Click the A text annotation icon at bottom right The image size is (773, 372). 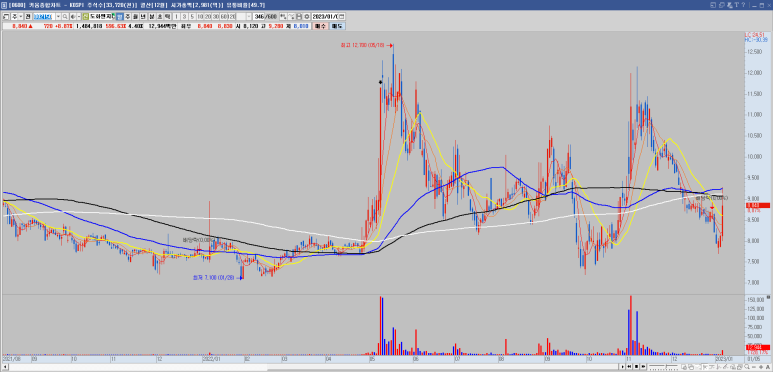pos(768,367)
